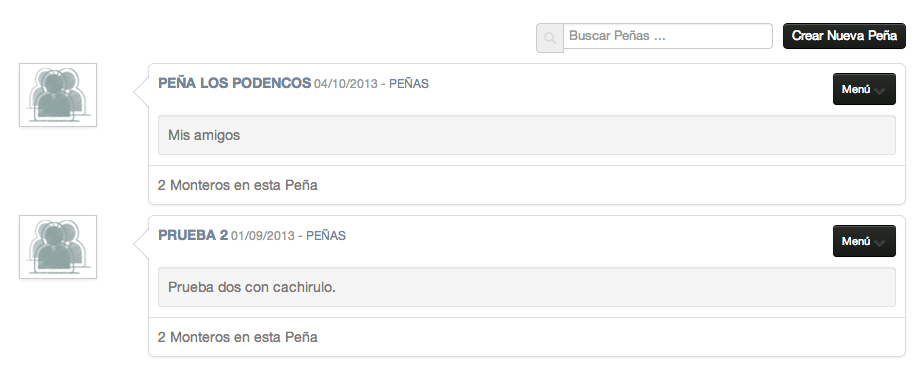Click the 01/09/2013 date text

[x=263, y=236]
